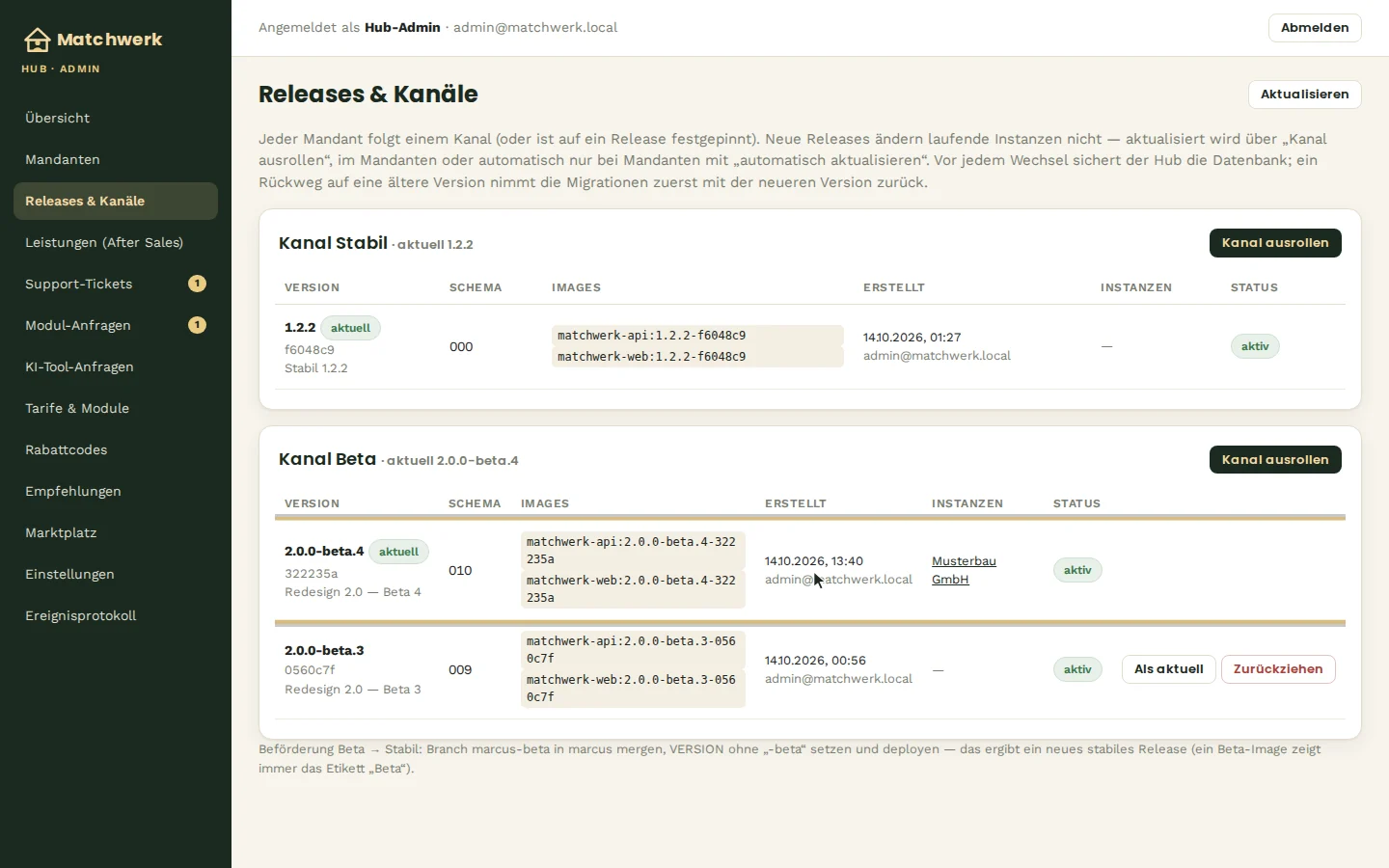The height and width of the screenshot is (868, 1389).
Task: Click version 1.2.2 in Stabil table
Action: [x=300, y=328]
